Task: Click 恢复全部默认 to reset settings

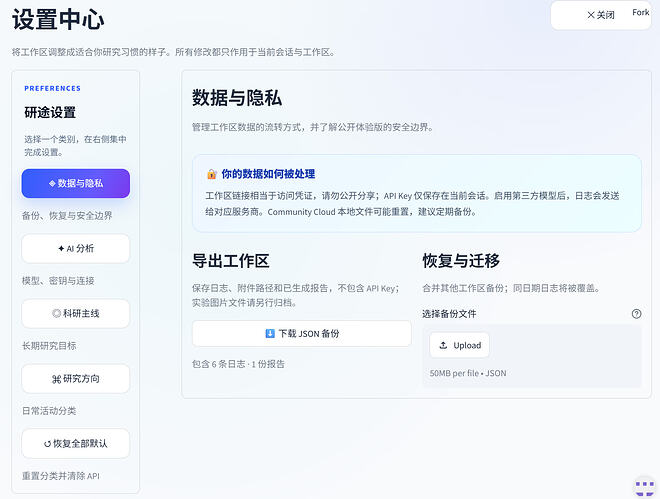Action: (x=76, y=443)
